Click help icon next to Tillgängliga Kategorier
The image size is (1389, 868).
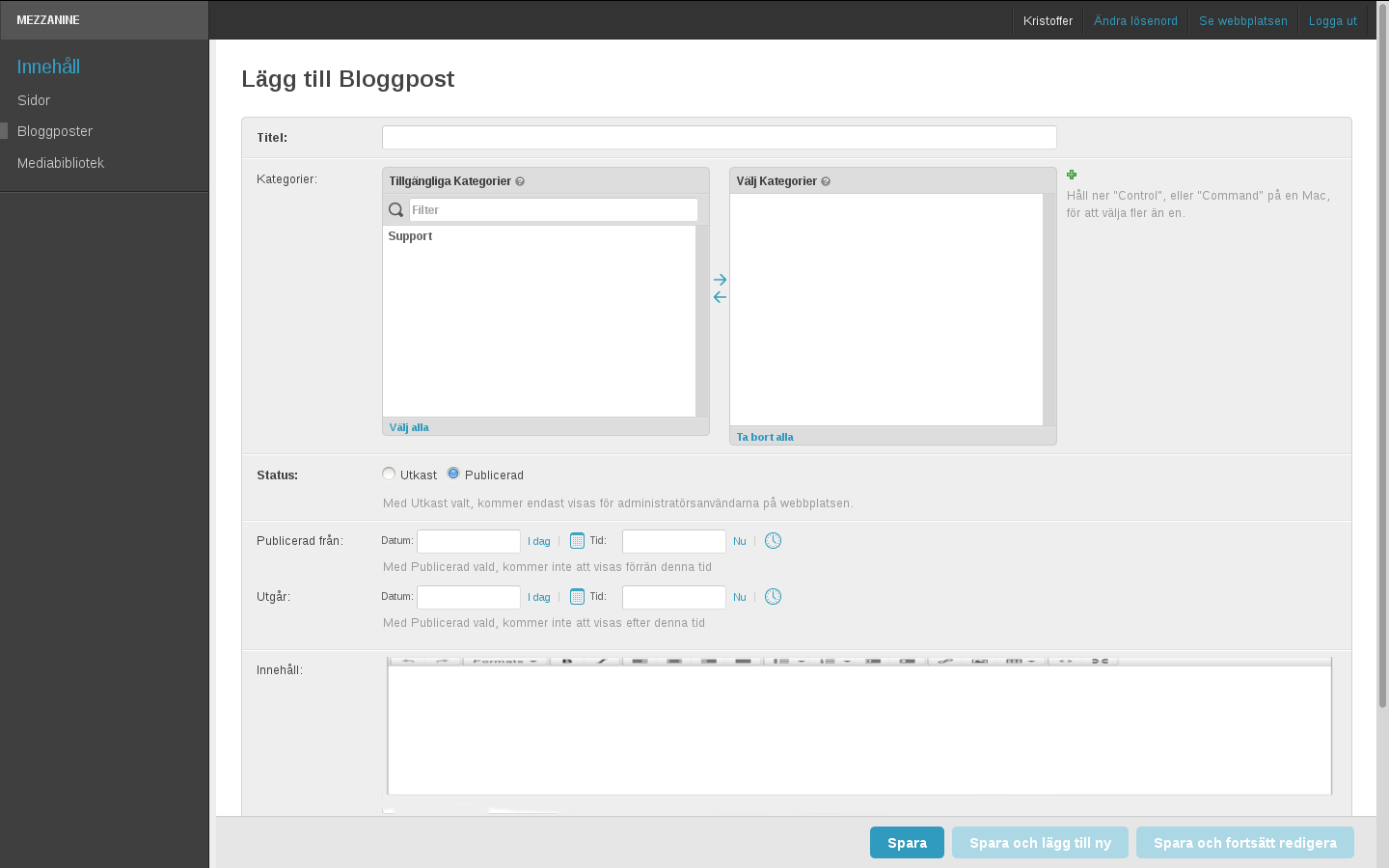[520, 181]
